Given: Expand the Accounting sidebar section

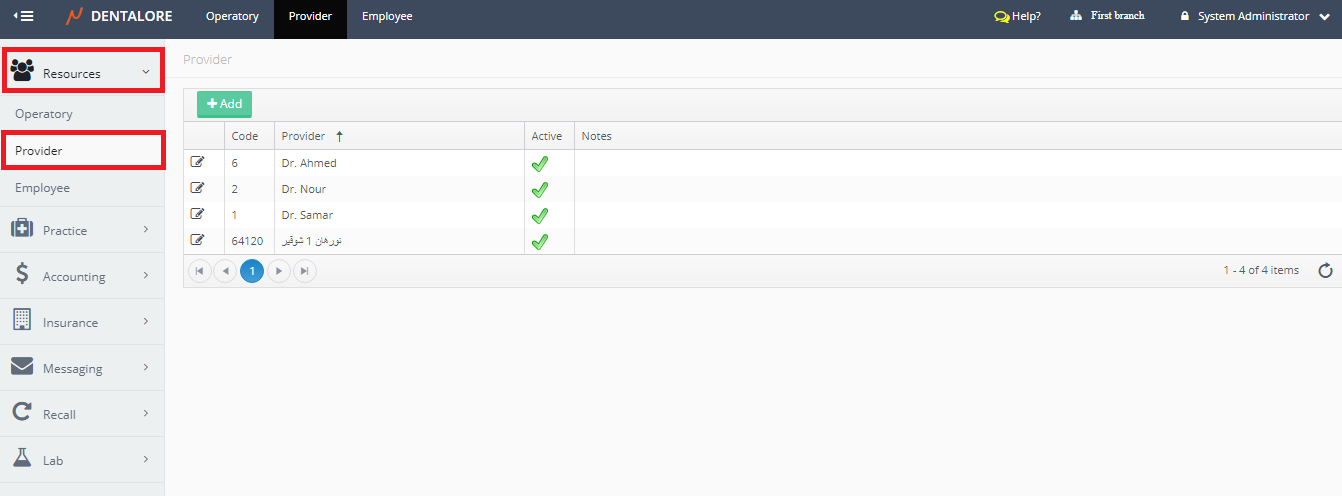Looking at the screenshot, I should click(82, 276).
